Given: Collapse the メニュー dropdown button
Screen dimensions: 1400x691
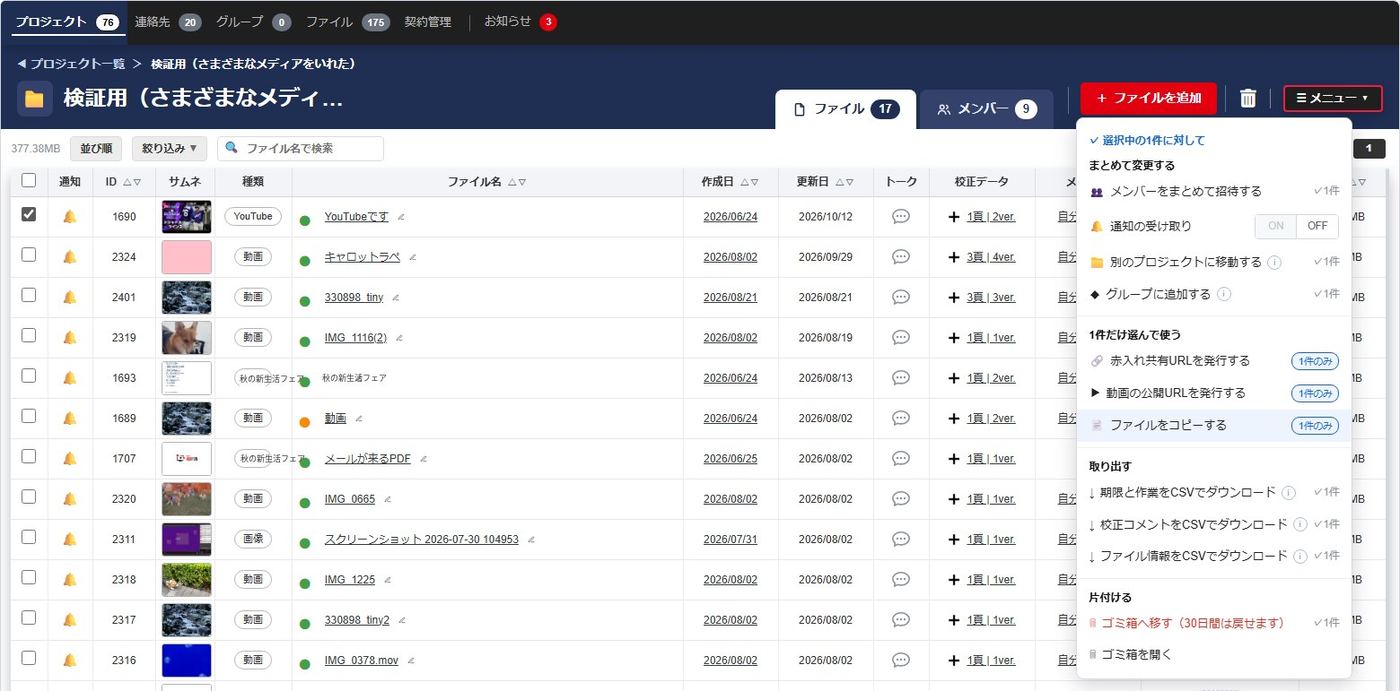Looking at the screenshot, I should pyautogui.click(x=1333, y=98).
